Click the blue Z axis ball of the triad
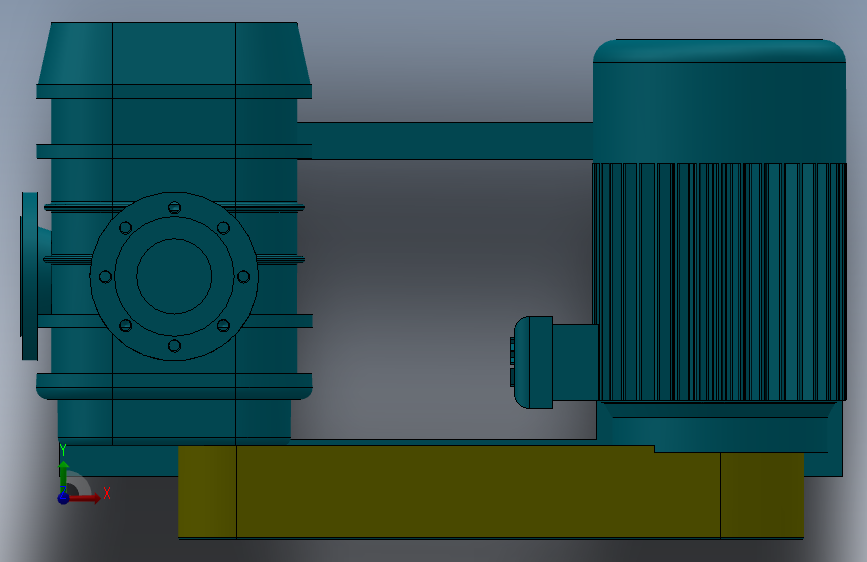 click(x=64, y=498)
